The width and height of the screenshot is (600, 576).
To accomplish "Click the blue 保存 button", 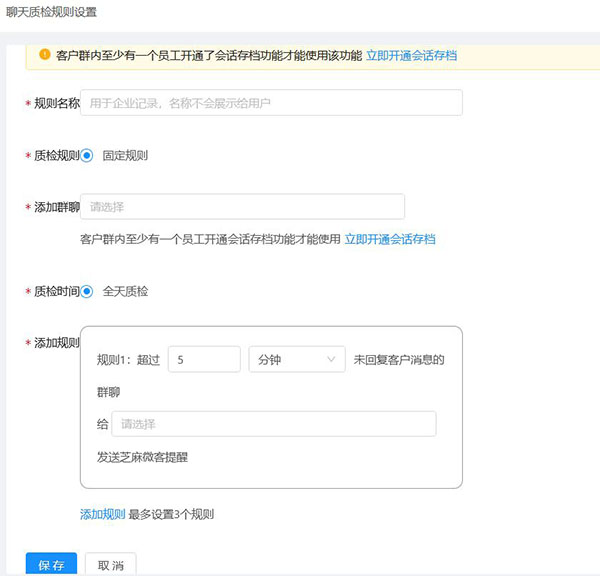I will coord(51,564).
